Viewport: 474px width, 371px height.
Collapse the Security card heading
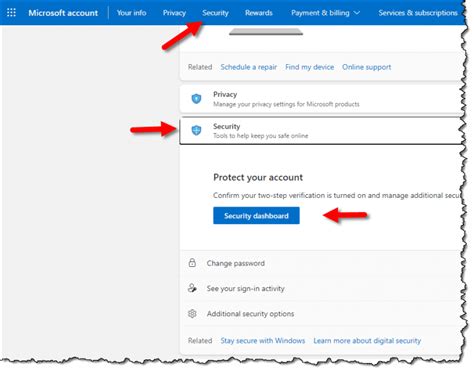point(226,126)
